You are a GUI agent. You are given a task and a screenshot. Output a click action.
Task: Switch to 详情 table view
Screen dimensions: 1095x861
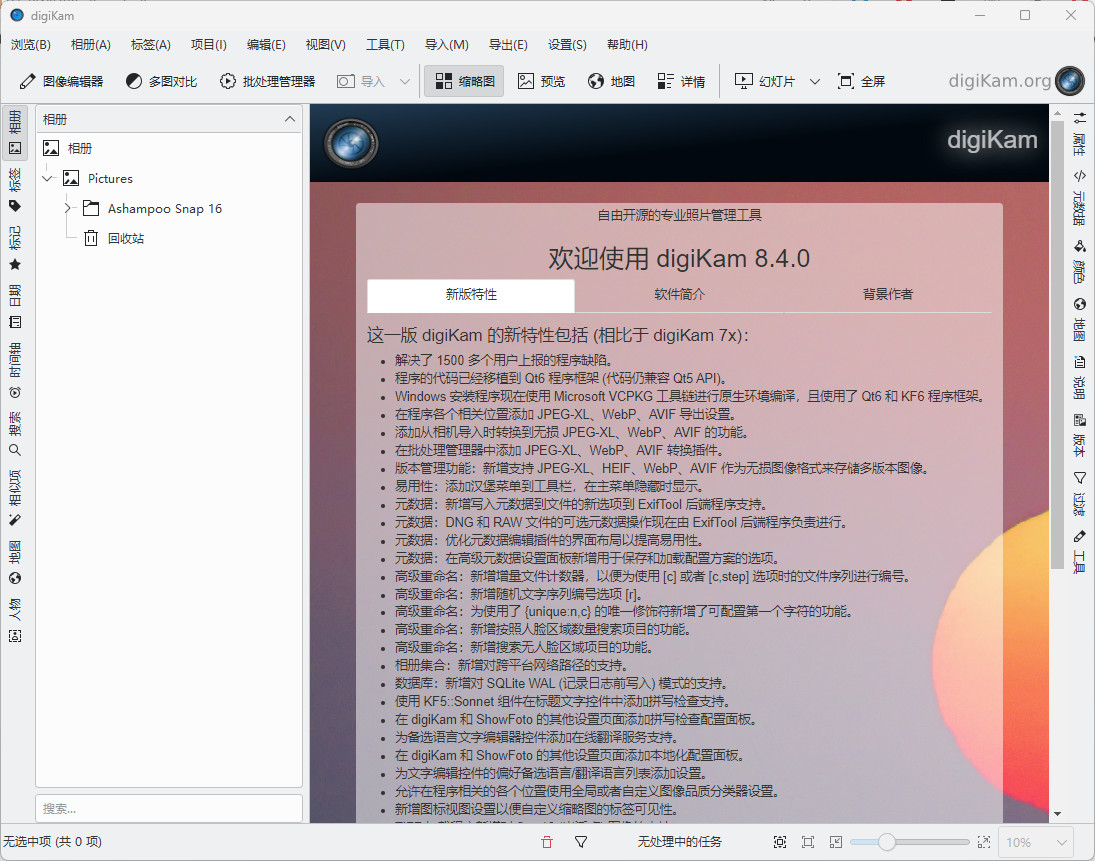pos(682,82)
